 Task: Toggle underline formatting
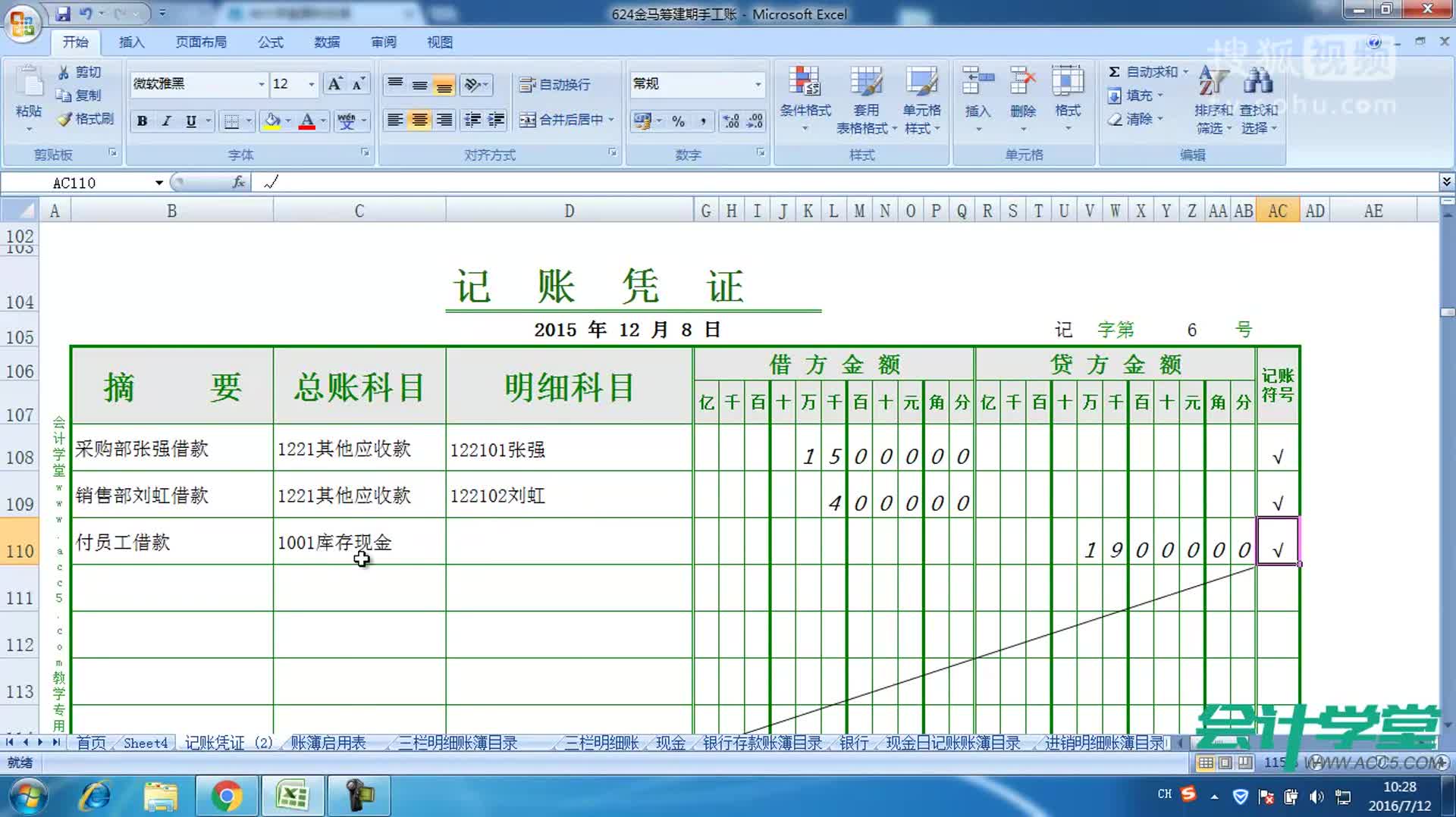[x=190, y=121]
